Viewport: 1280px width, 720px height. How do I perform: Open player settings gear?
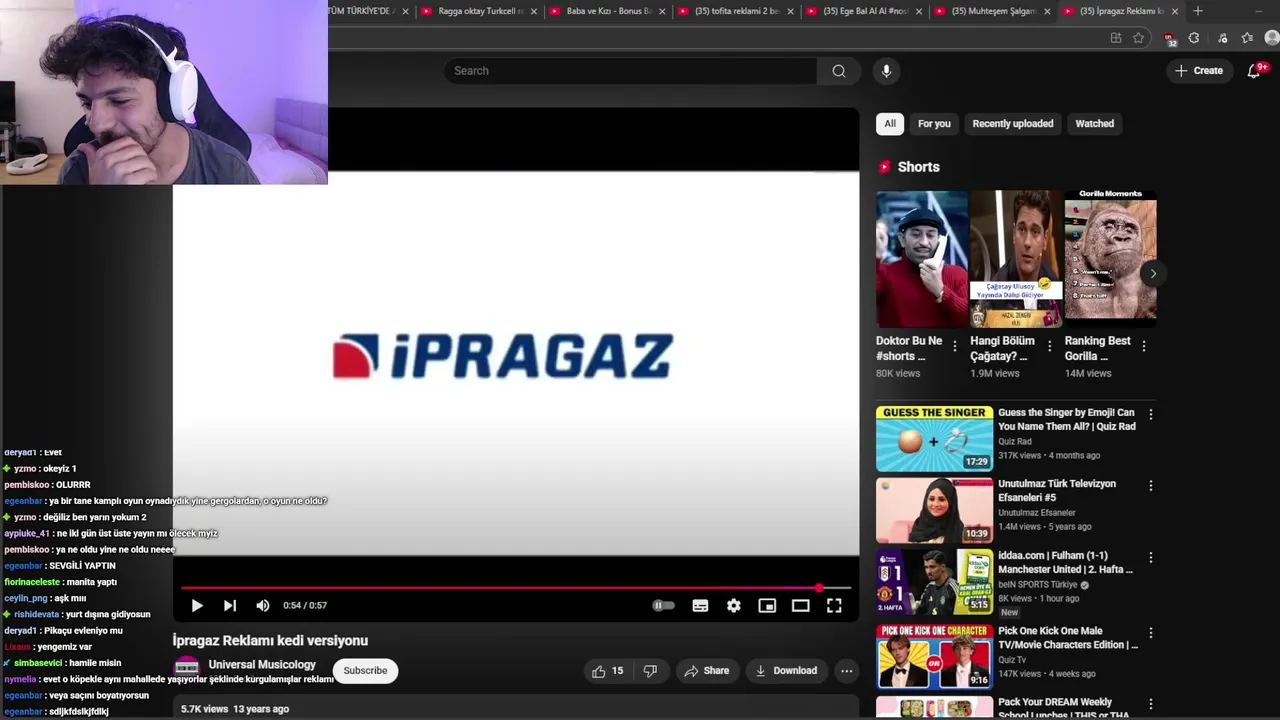click(x=734, y=605)
